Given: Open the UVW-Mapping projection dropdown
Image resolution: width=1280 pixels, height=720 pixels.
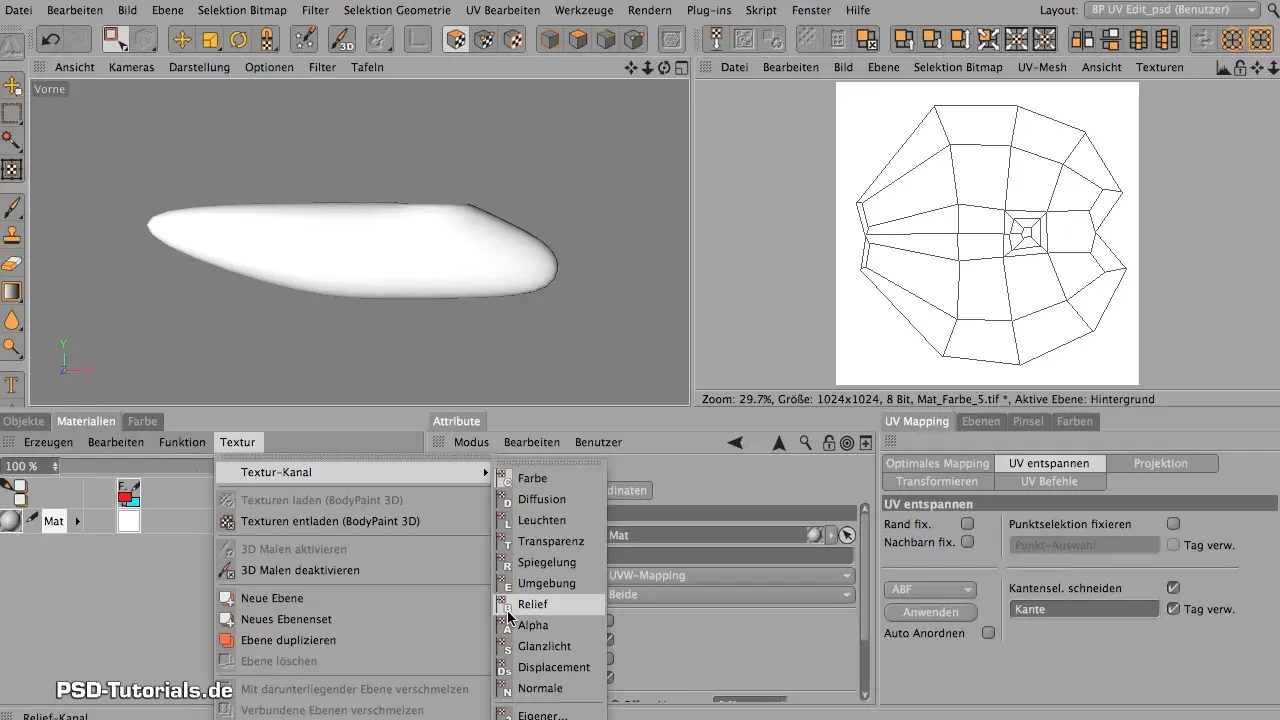Looking at the screenshot, I should click(x=729, y=576).
